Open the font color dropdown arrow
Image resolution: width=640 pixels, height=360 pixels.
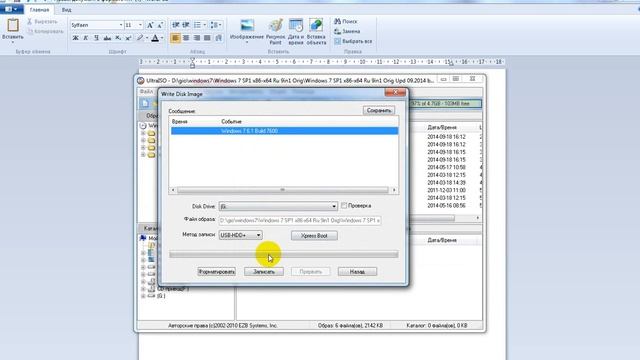click(162, 38)
